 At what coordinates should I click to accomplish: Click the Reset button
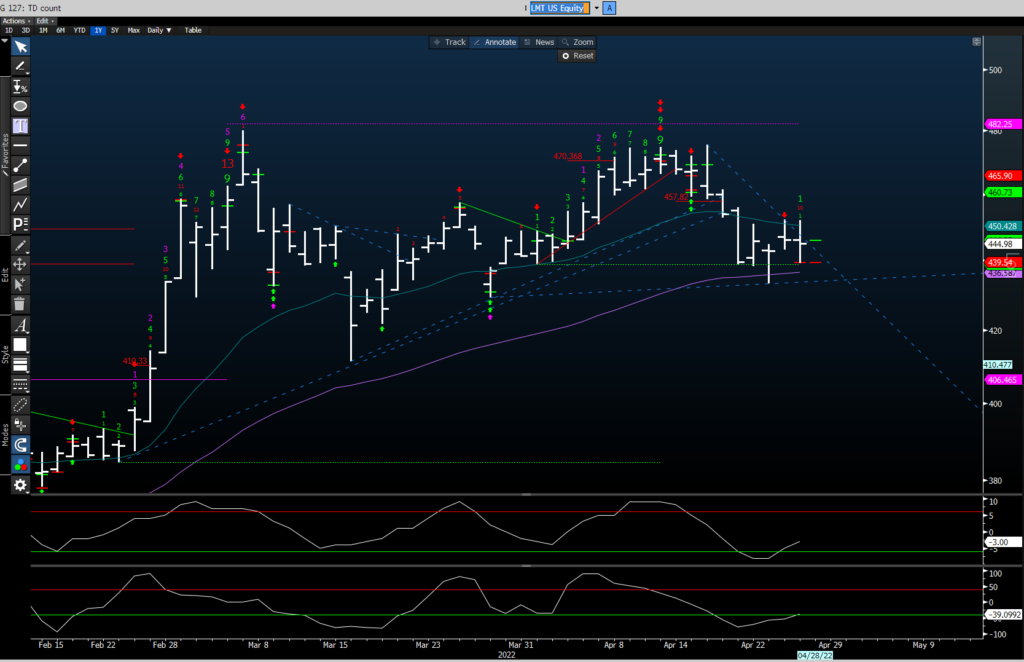(577, 56)
